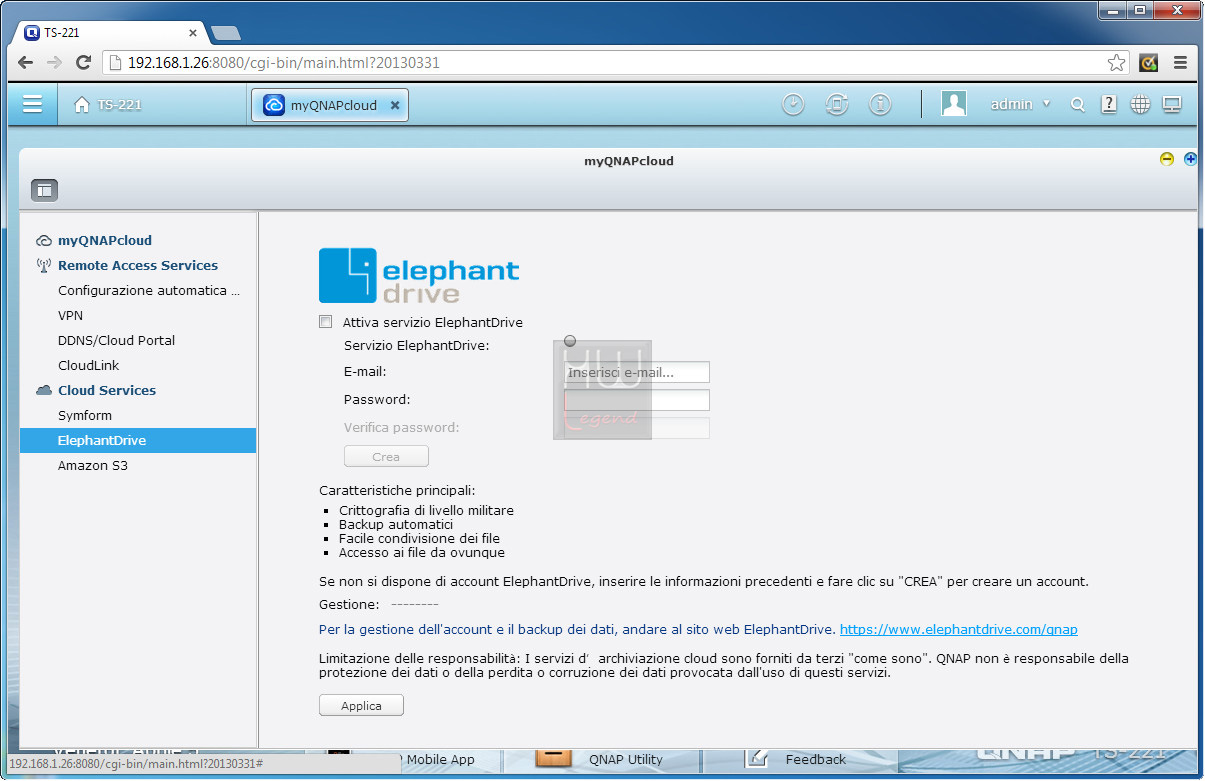This screenshot has width=1205, height=781.
Task: Focus the E-mail input field
Action: coord(637,372)
